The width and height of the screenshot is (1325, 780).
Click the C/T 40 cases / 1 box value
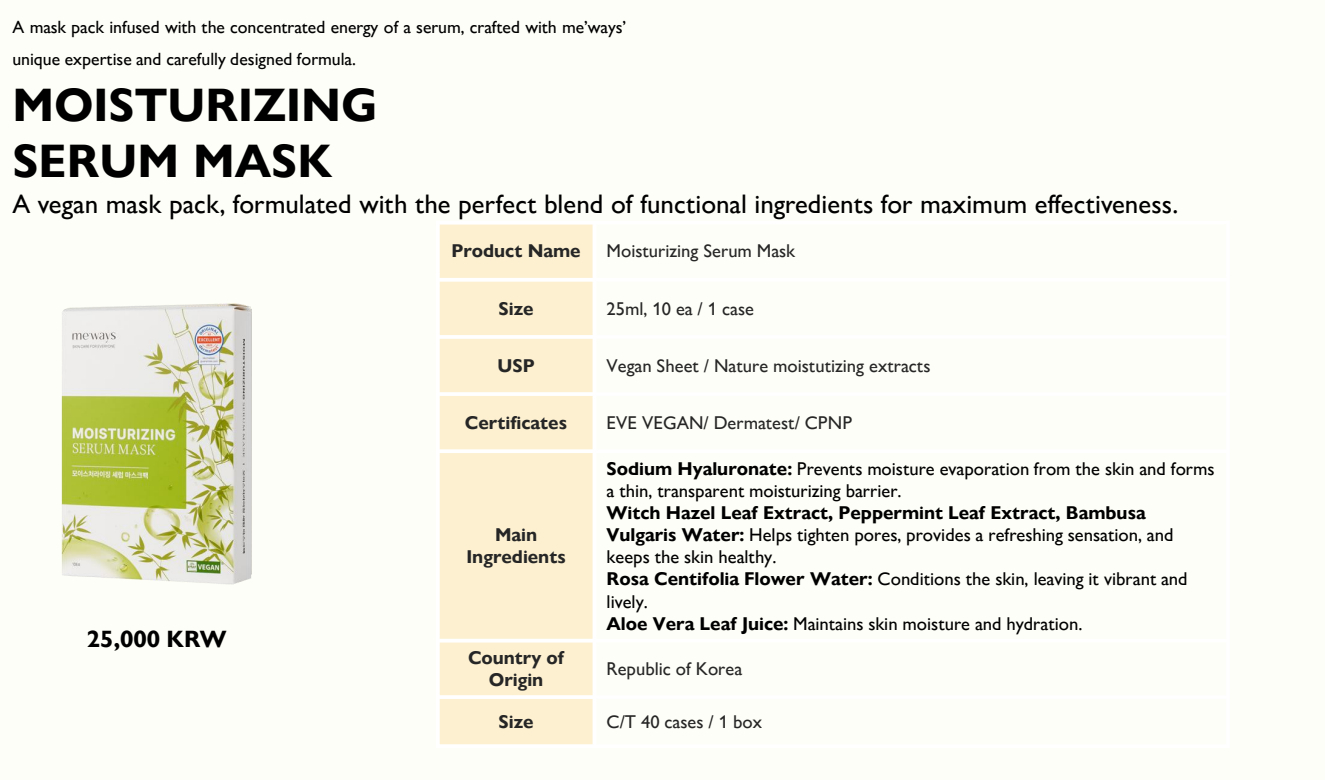pyautogui.click(x=684, y=722)
